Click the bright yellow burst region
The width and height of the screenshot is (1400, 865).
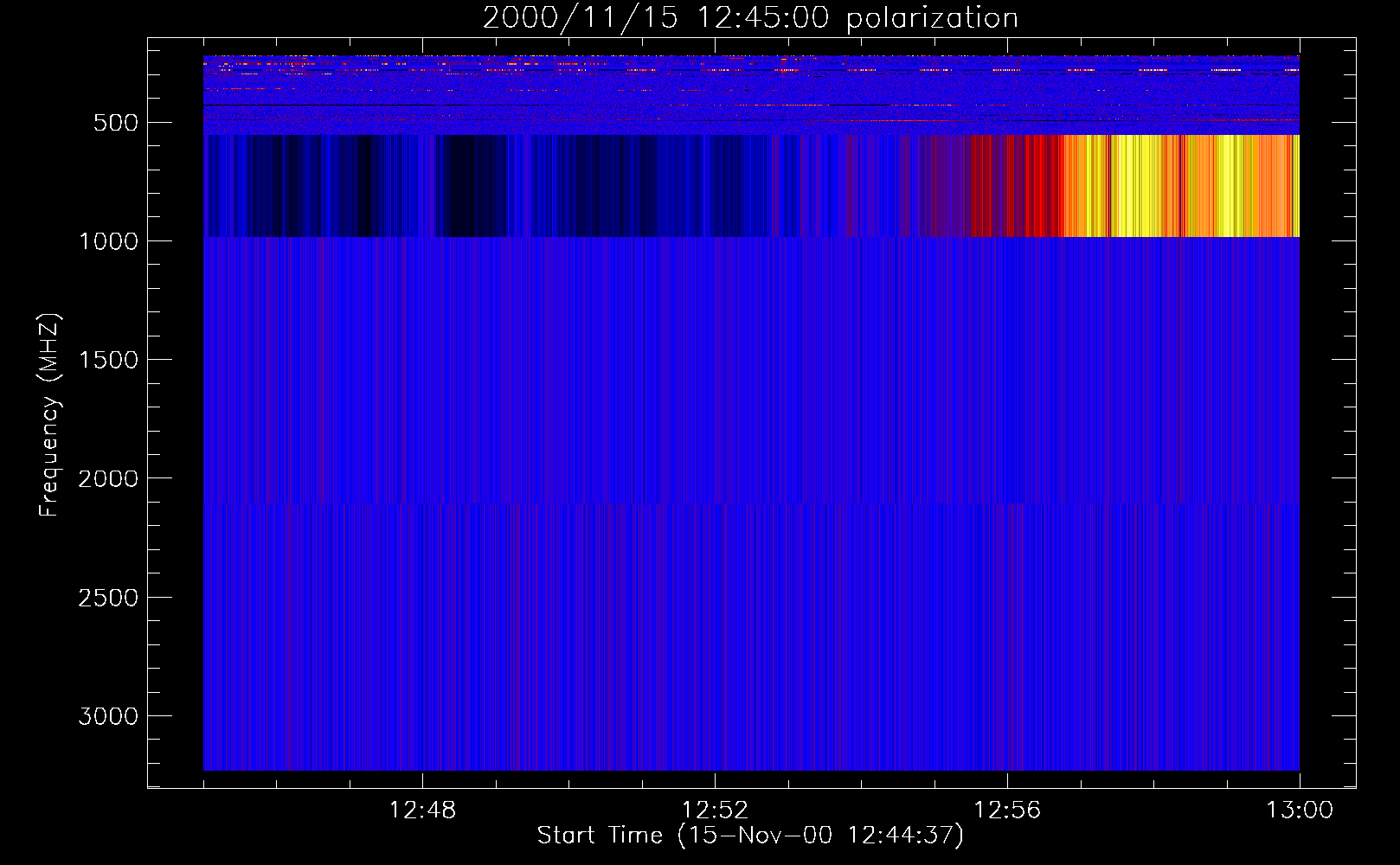(1142, 186)
